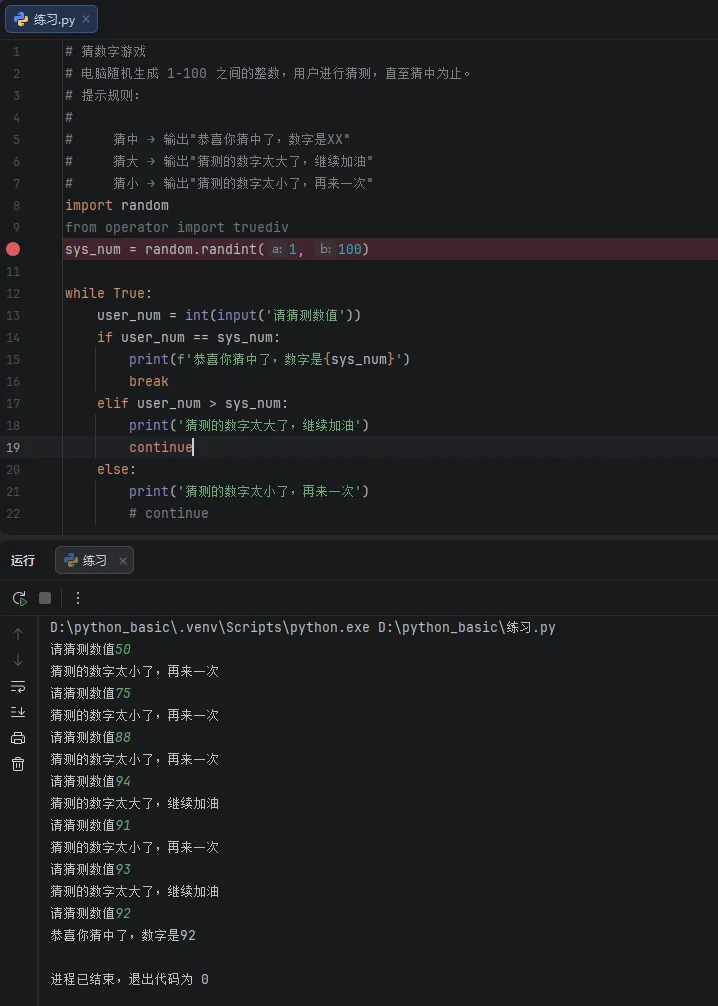Toggle Soft-Wrap in the run console
Screen dimensions: 718x1006
(18, 686)
